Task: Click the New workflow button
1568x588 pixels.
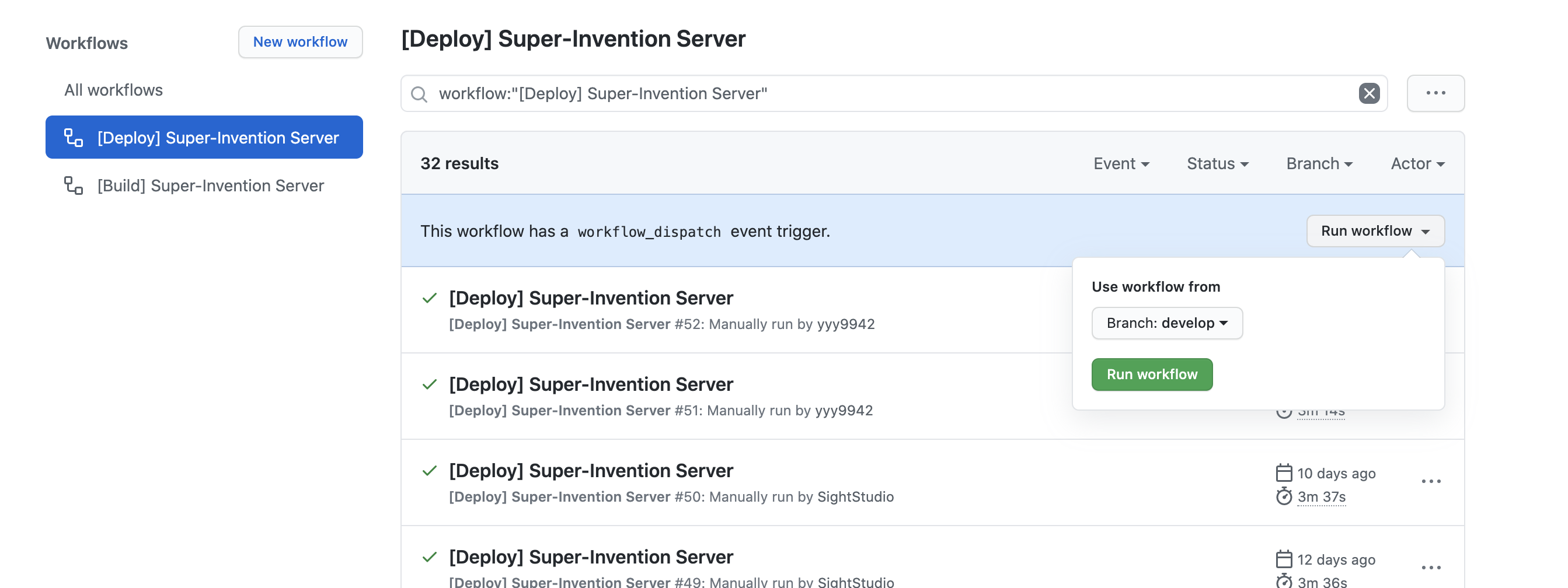Action: pos(300,42)
